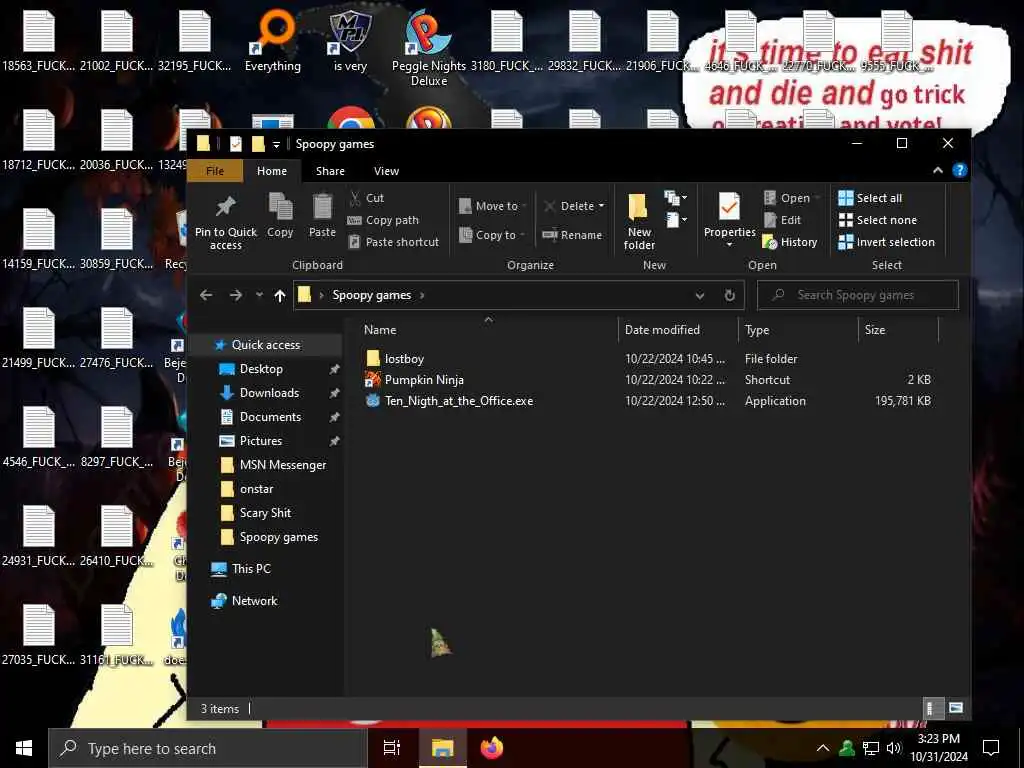This screenshot has width=1024, height=768.
Task: Open the New item dropdown
Action: click(x=675, y=198)
